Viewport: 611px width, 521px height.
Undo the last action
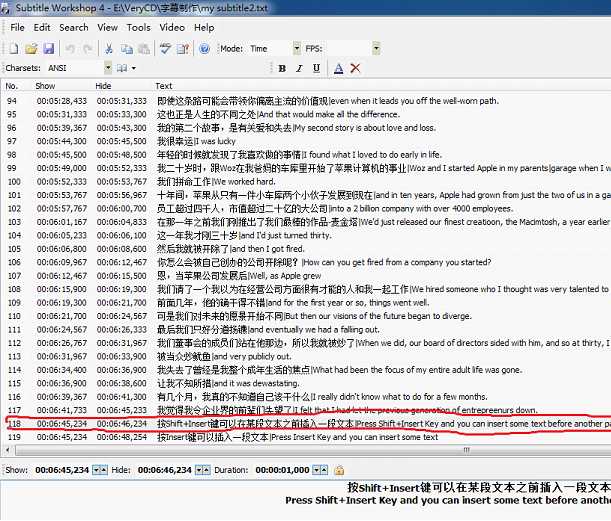70,49
